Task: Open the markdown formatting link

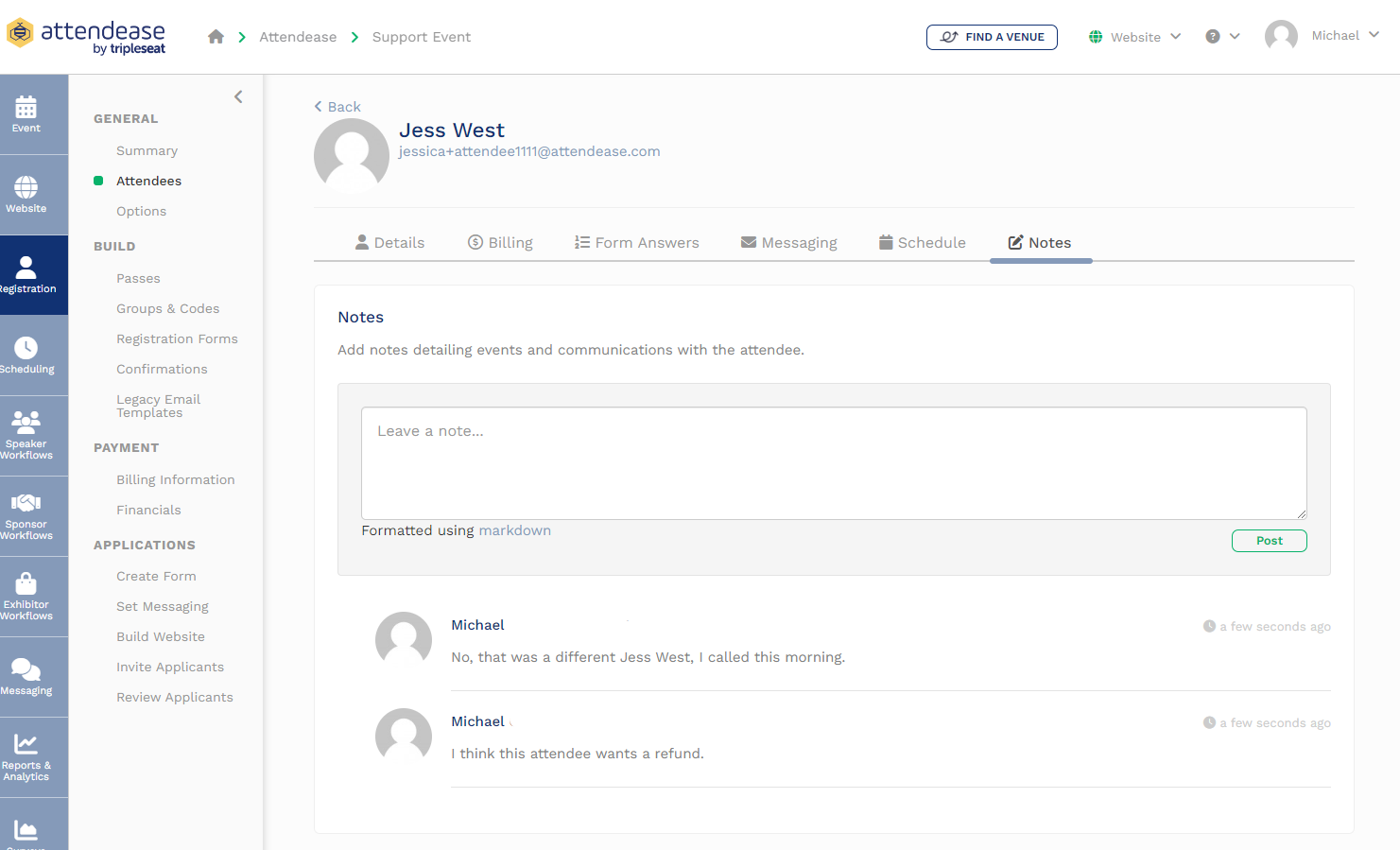Action: [515, 530]
